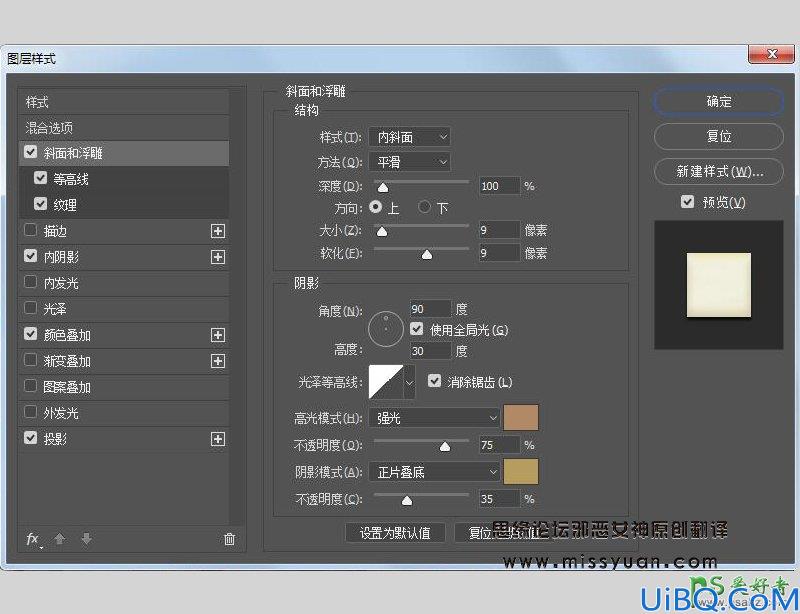The image size is (800, 614).
Task: Open the 样式 内斜面 dropdown
Action: (410, 137)
